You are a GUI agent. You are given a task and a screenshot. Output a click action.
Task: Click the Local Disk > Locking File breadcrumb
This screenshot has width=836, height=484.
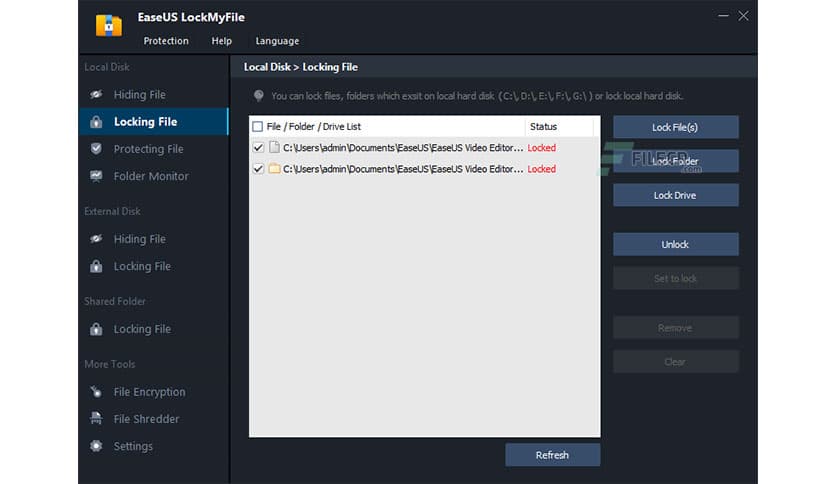(301, 67)
